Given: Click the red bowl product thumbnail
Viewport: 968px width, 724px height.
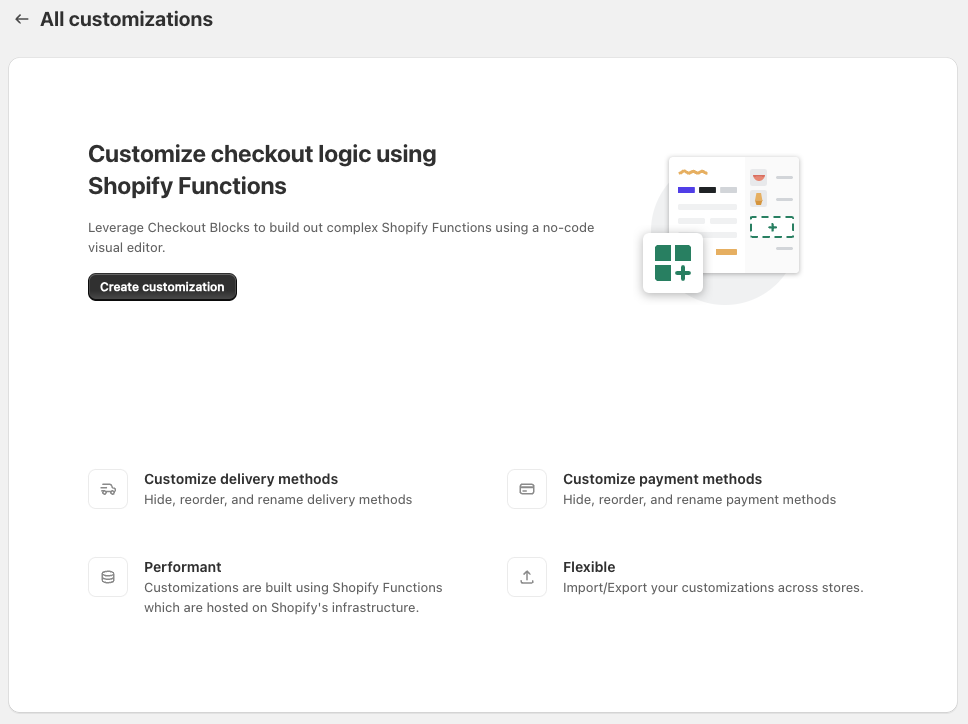Looking at the screenshot, I should click(x=759, y=177).
